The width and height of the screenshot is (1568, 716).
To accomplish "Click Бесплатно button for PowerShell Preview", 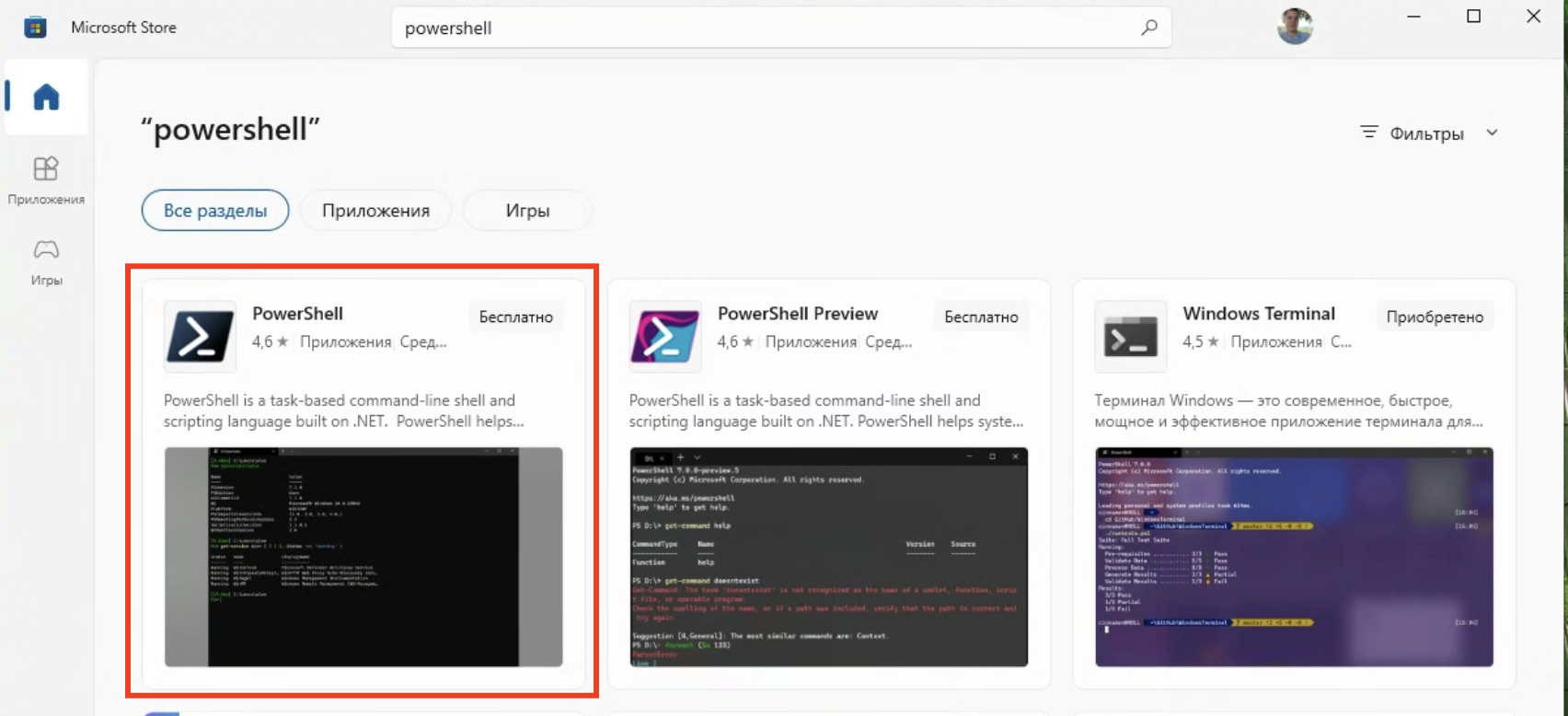I will tap(981, 317).
